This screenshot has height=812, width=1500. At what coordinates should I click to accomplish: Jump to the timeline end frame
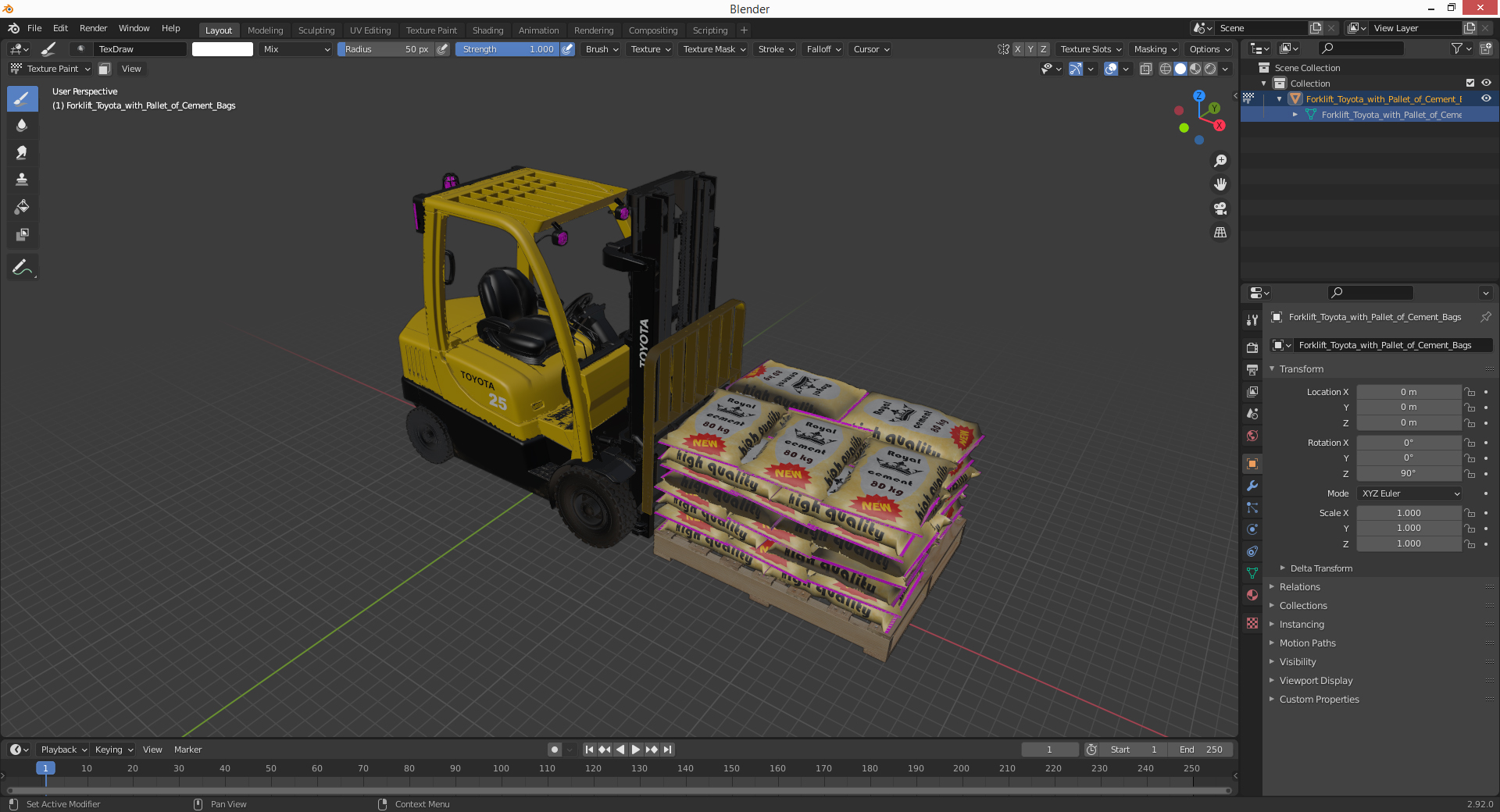[x=667, y=750]
